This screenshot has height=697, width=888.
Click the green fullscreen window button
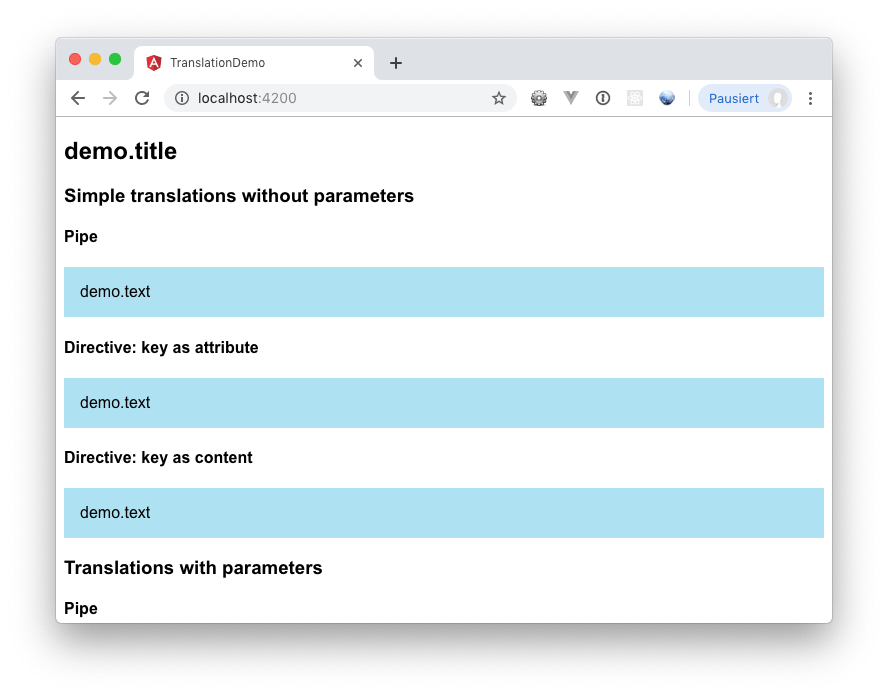(x=115, y=59)
